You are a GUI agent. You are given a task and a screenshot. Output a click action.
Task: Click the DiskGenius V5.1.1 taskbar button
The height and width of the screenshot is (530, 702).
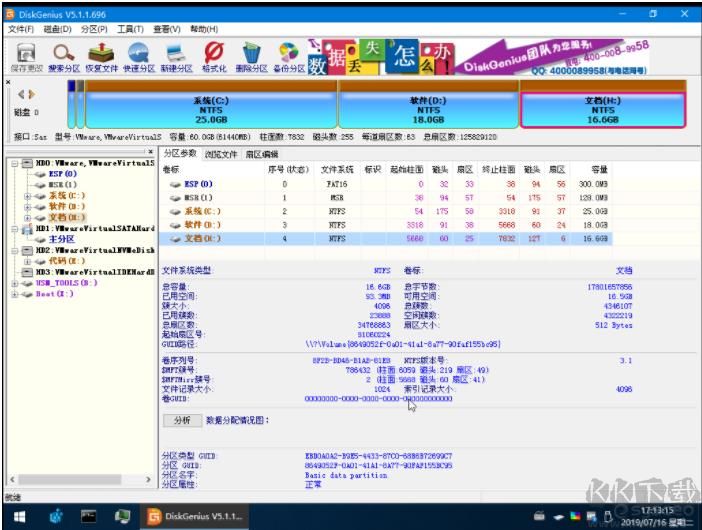pyautogui.click(x=195, y=517)
